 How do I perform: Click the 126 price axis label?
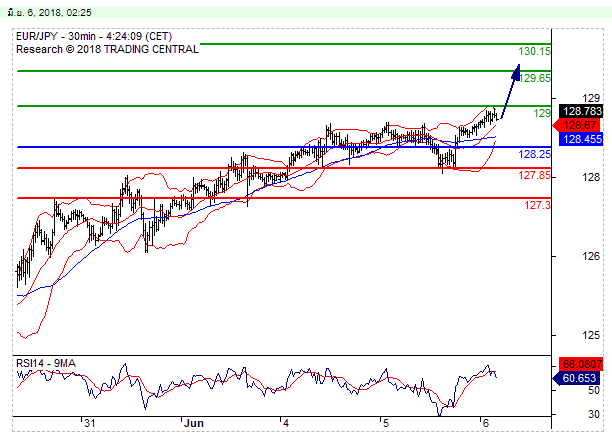[591, 256]
